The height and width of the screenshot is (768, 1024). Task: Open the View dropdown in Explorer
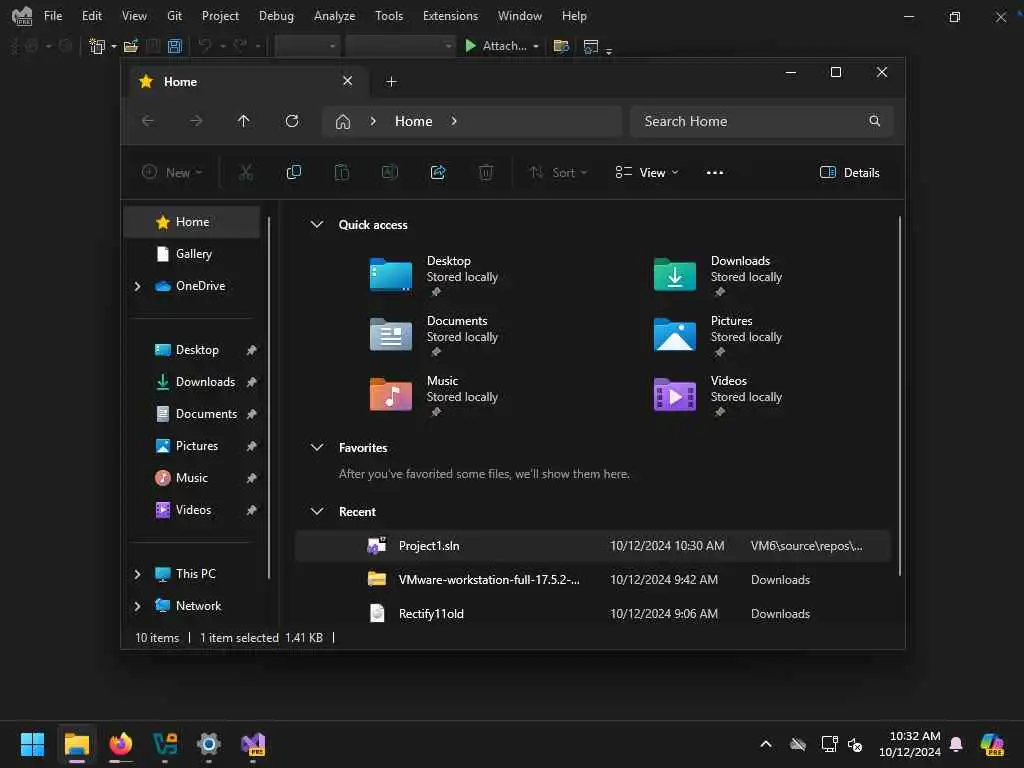(x=647, y=172)
